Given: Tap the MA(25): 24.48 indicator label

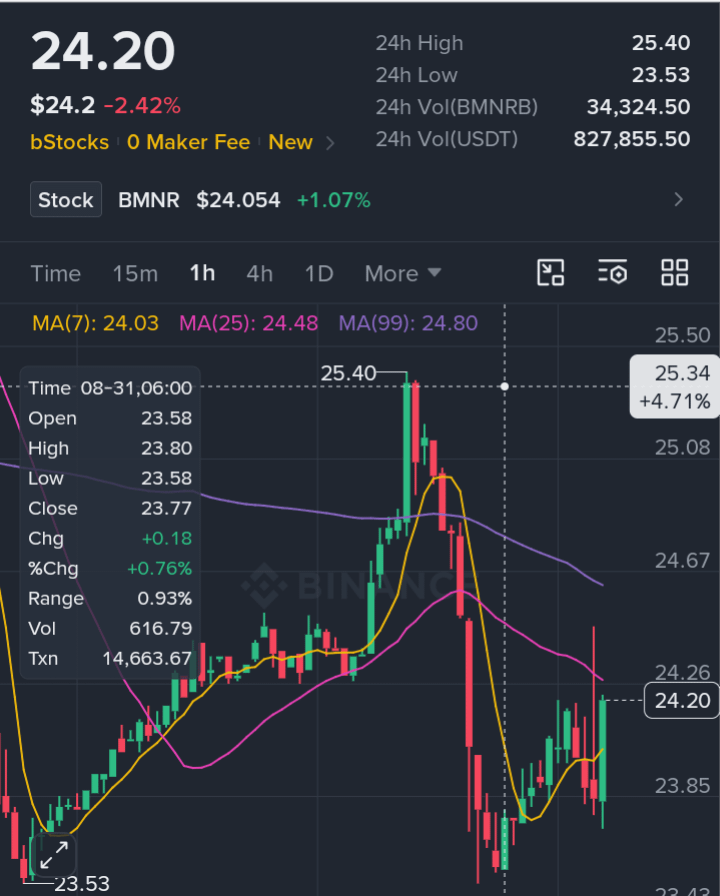Looking at the screenshot, I should point(249,323).
